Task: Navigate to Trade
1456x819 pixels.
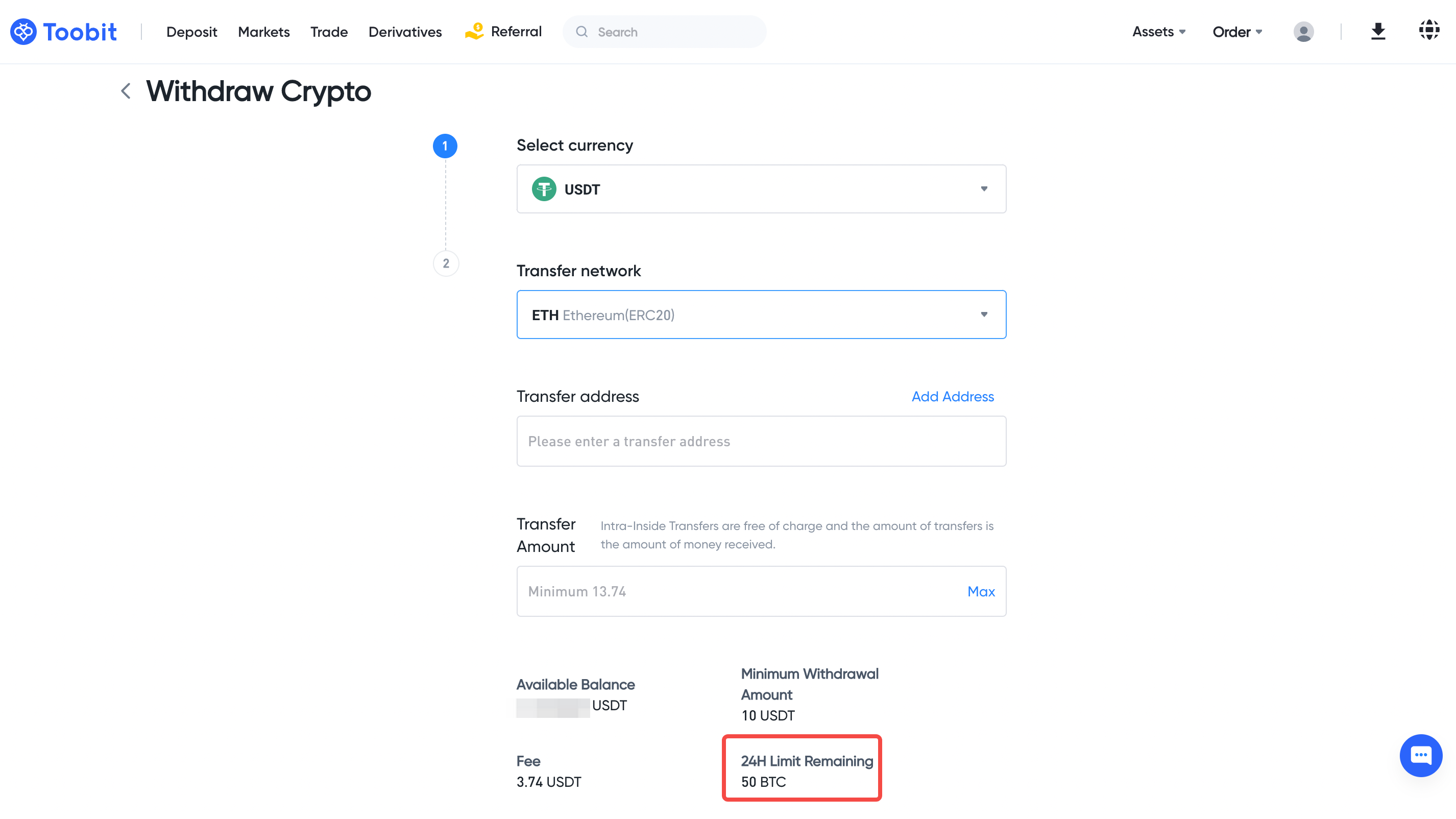Action: click(x=329, y=32)
